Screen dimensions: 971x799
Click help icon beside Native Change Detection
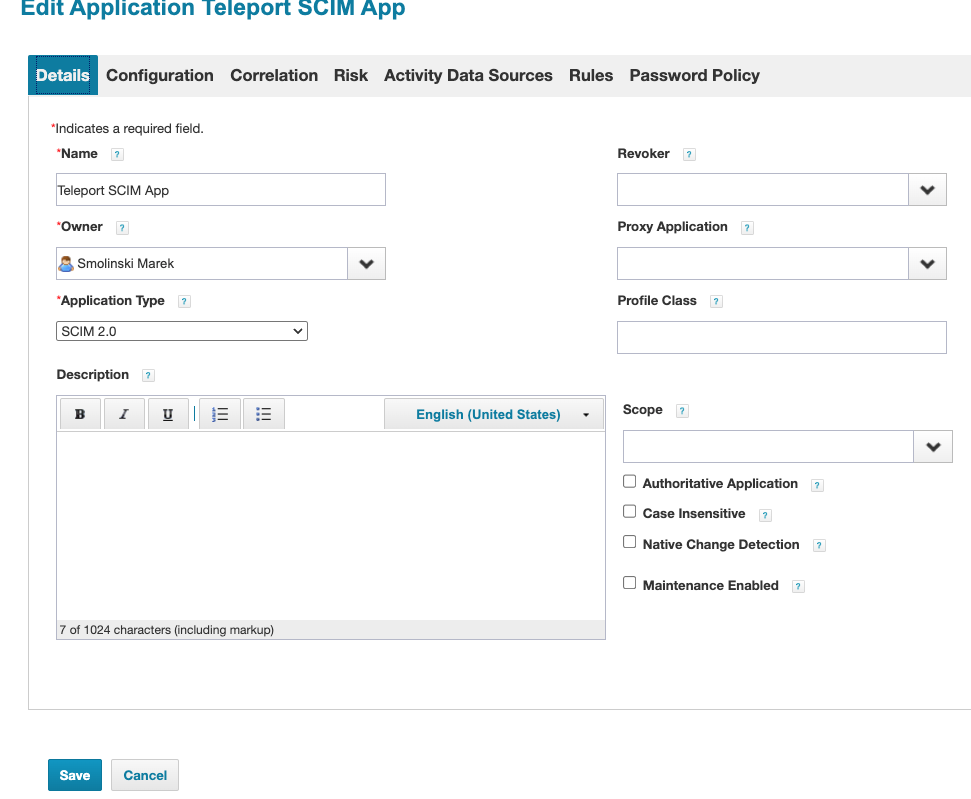pyautogui.click(x=819, y=546)
